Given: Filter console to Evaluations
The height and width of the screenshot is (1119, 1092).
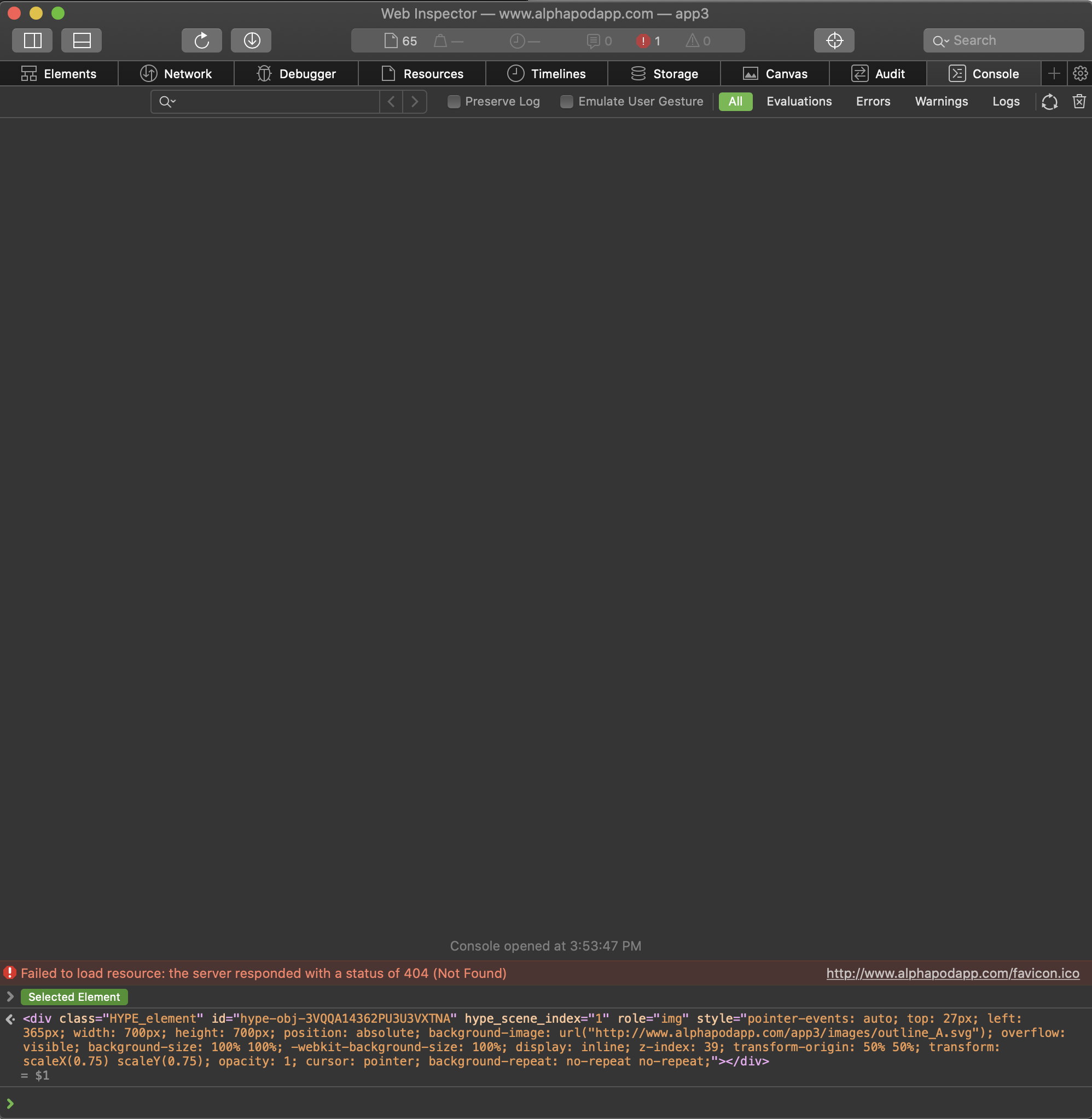Looking at the screenshot, I should pyautogui.click(x=799, y=102).
